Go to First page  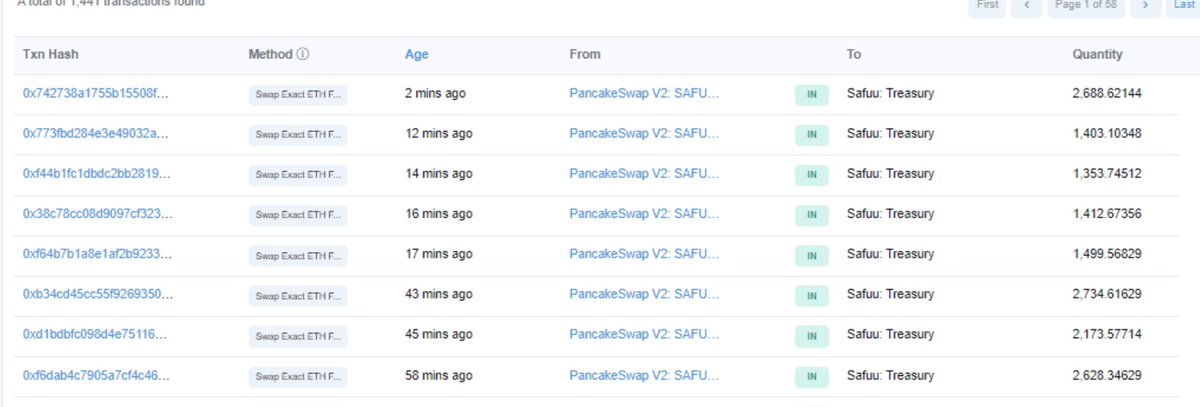coord(987,6)
